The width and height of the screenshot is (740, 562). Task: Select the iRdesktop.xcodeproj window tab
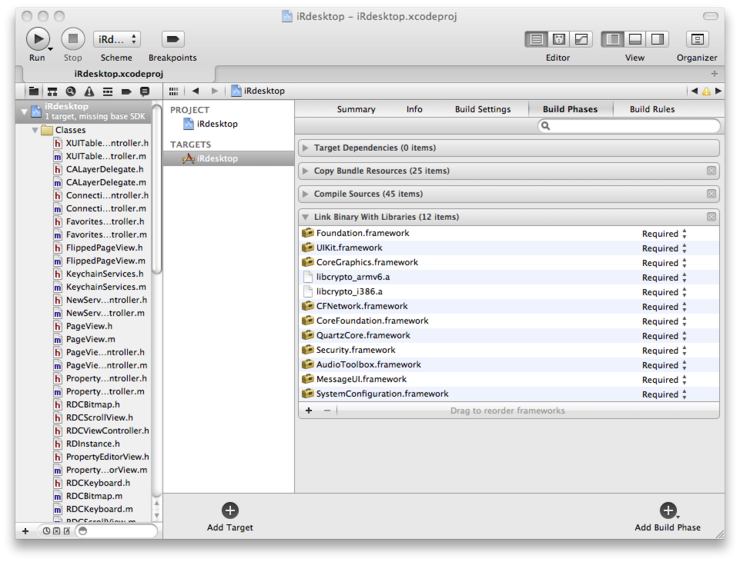[x=118, y=74]
